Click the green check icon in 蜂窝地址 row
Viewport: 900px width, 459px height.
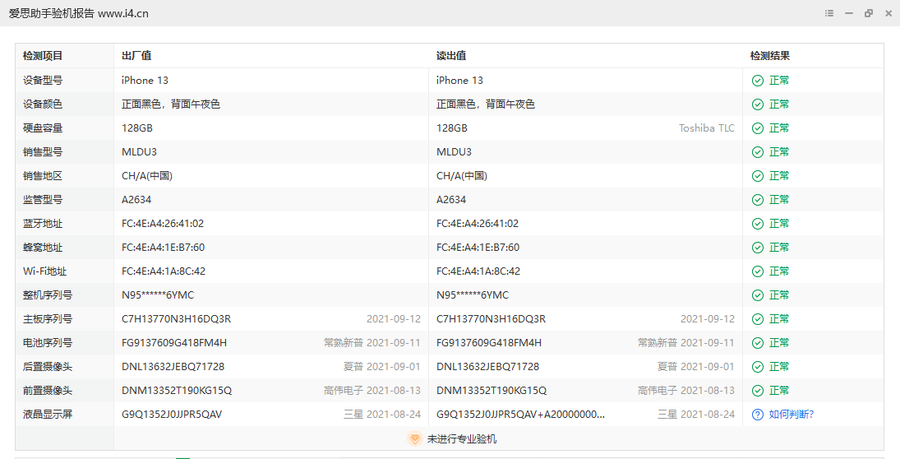point(758,247)
